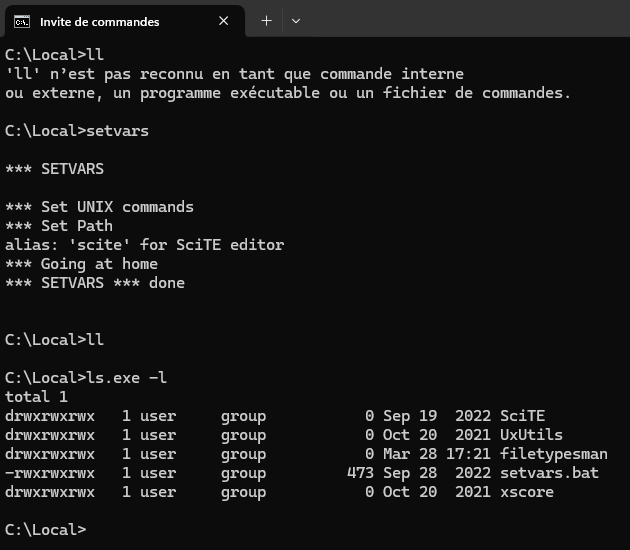Click the setvars.bat filename in listing
Image resolution: width=630 pixels, height=550 pixels.
(549, 473)
